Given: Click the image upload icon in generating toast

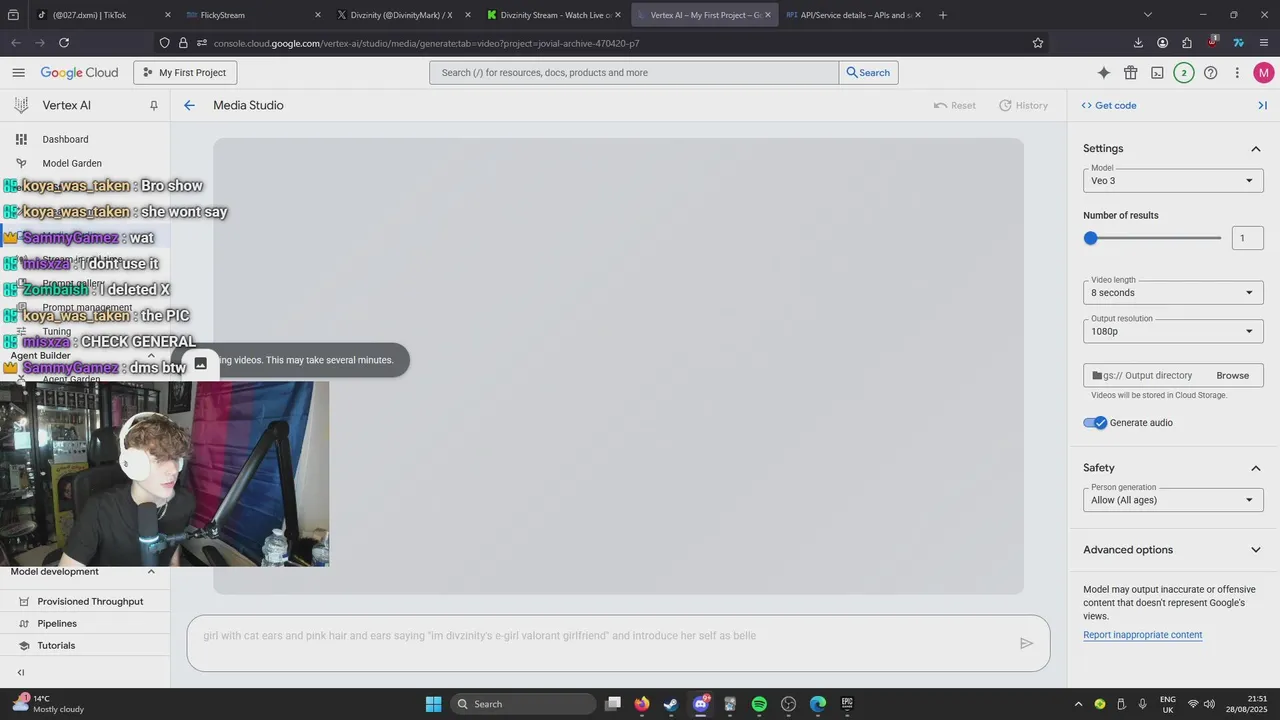Looking at the screenshot, I should pos(200,363).
